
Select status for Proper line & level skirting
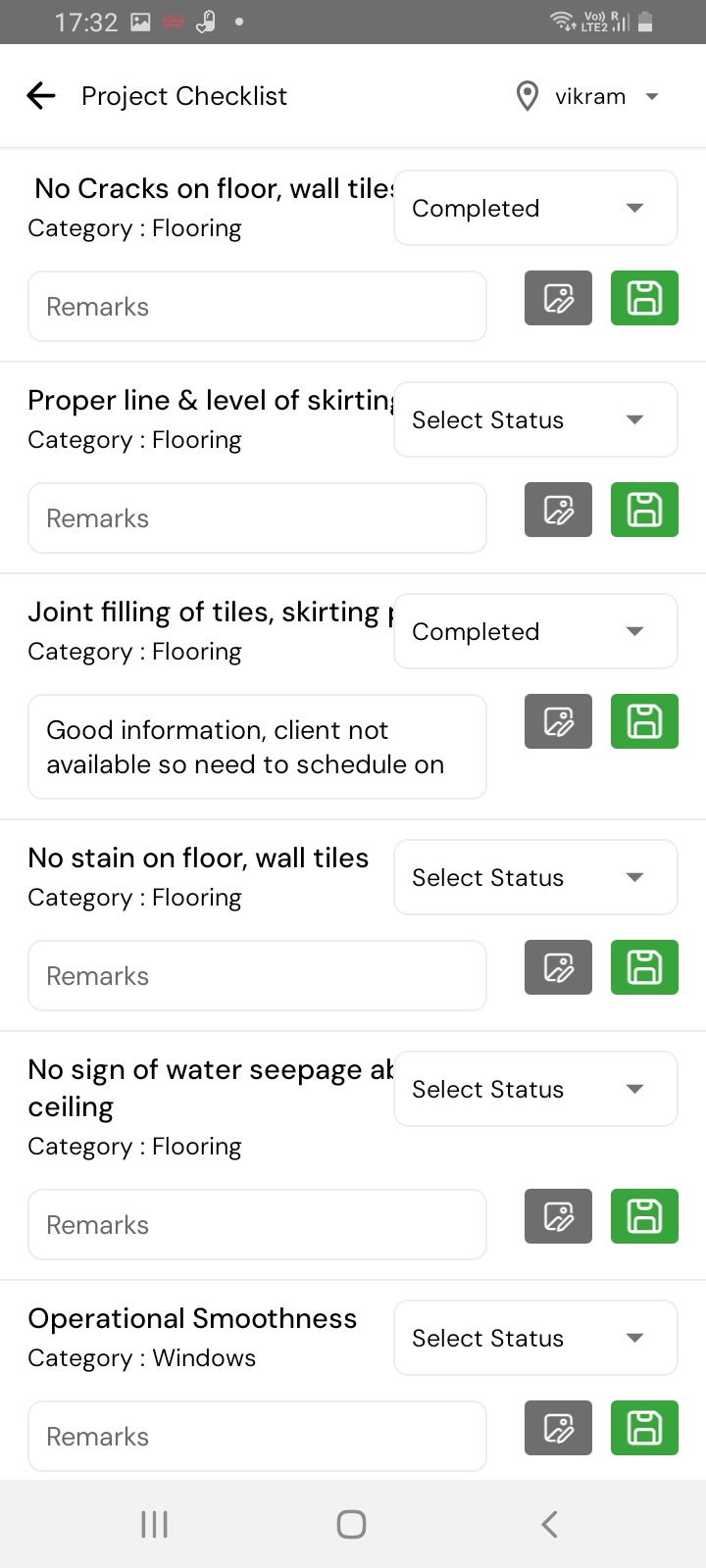pyautogui.click(x=535, y=419)
